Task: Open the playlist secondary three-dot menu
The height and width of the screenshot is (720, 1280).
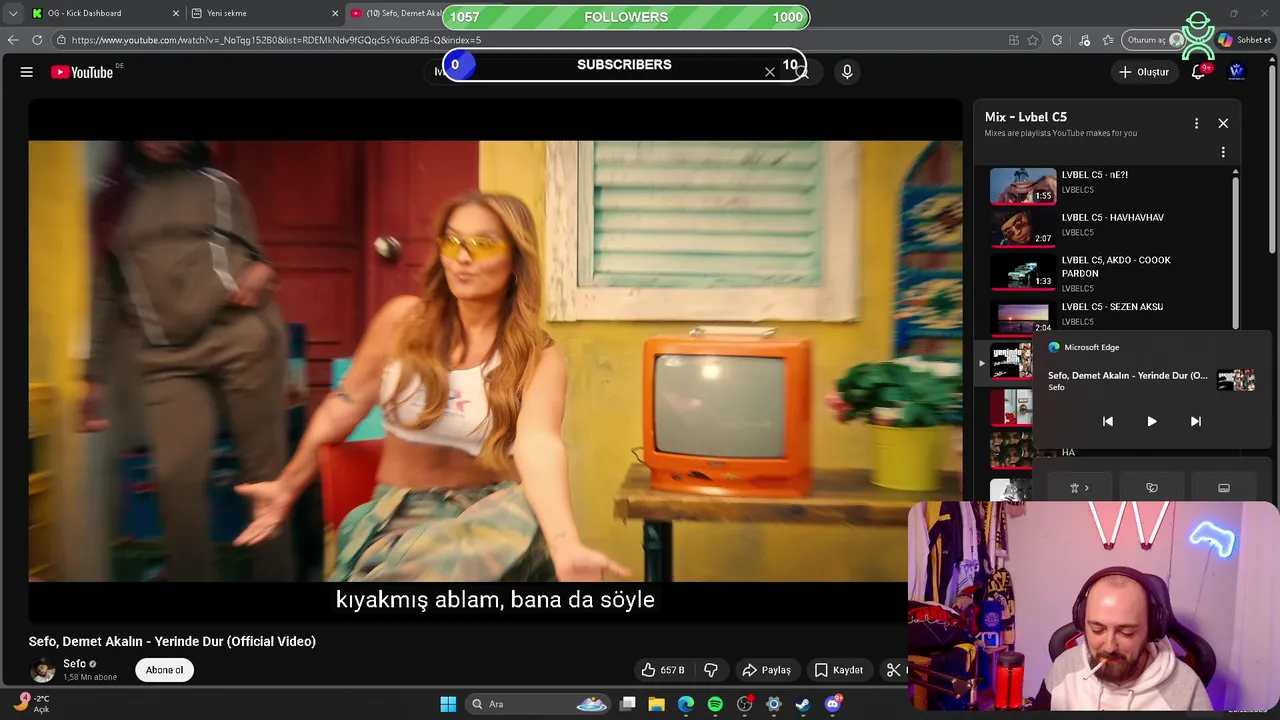Action: (1223, 152)
